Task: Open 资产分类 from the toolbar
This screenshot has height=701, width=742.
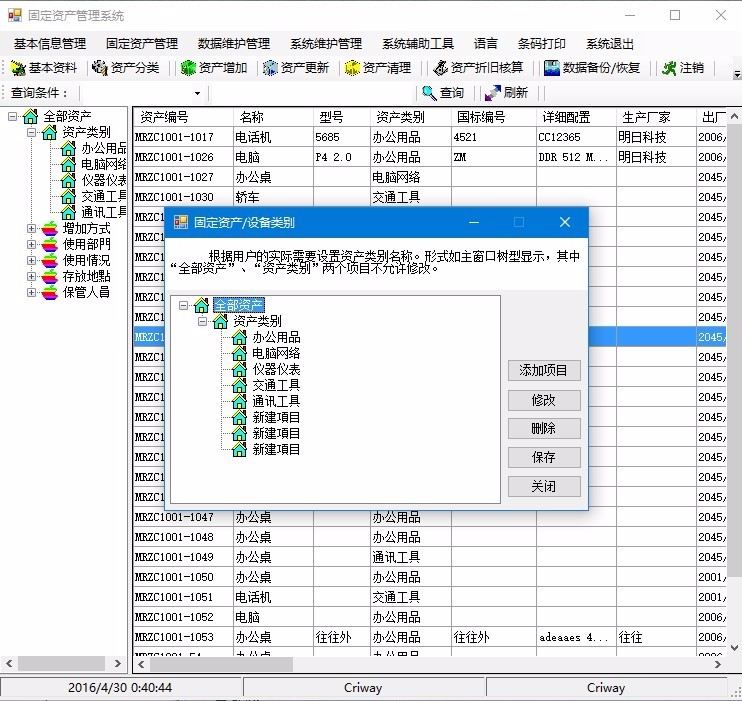Action: (x=125, y=68)
